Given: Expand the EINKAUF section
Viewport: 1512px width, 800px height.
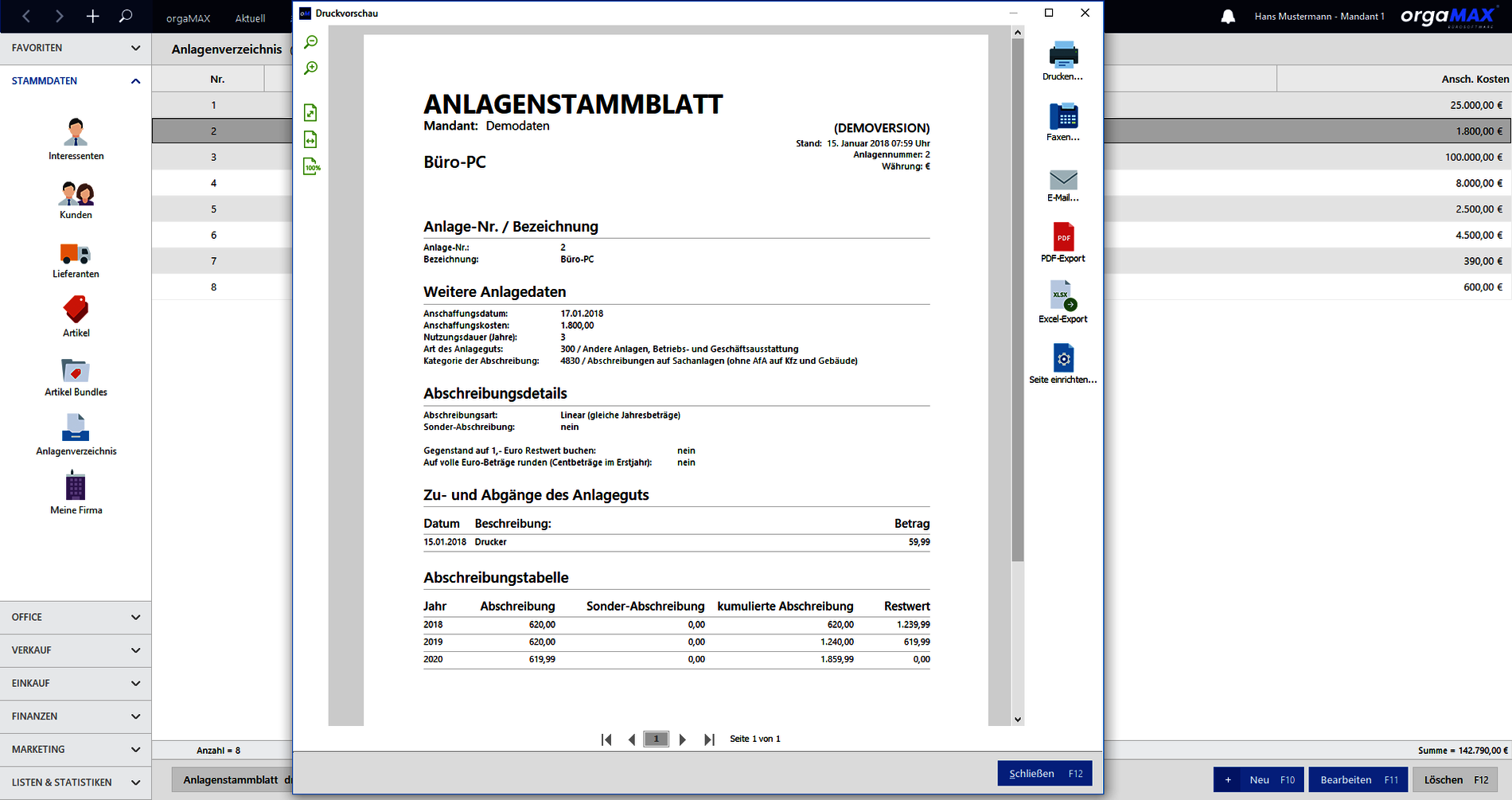Looking at the screenshot, I should (76, 683).
